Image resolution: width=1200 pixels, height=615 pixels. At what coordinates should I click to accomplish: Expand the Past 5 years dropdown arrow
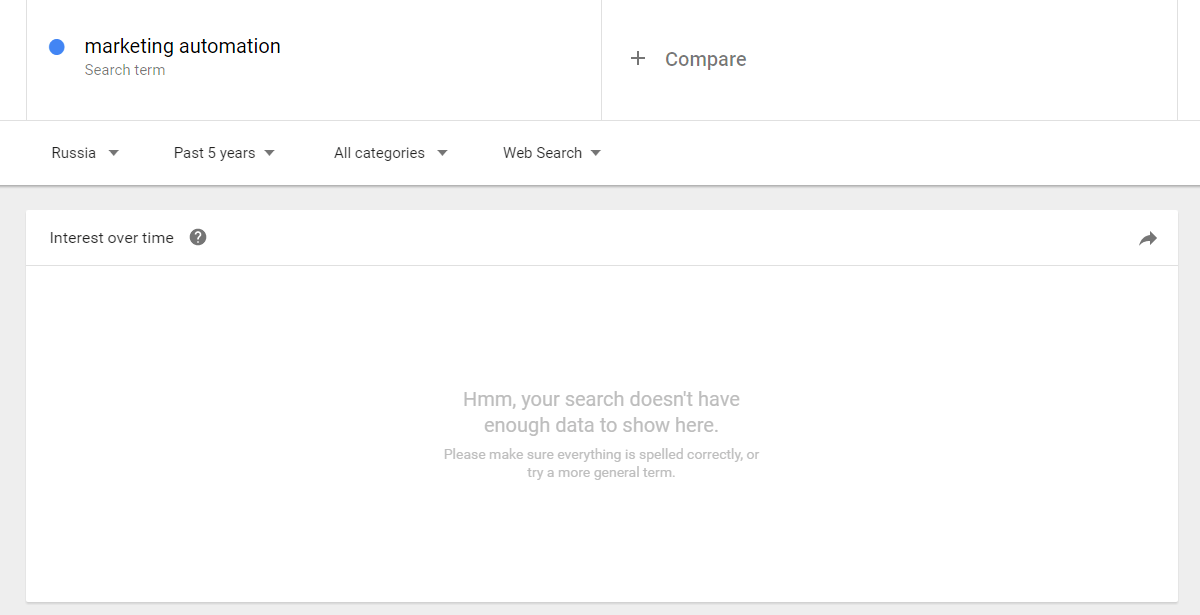269,153
